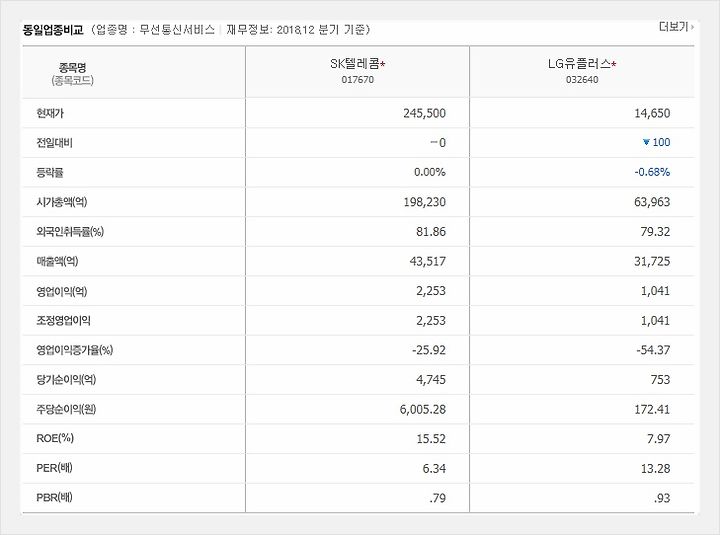Screen dimensions: 720x535
Task: Click the 0.00% value
Action: tap(429, 172)
